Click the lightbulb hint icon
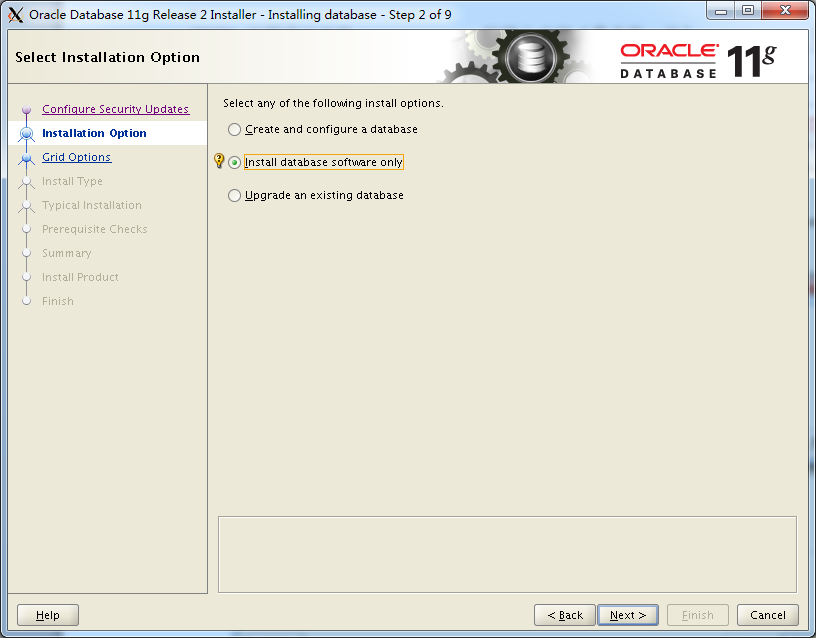The image size is (816, 638). tap(219, 161)
